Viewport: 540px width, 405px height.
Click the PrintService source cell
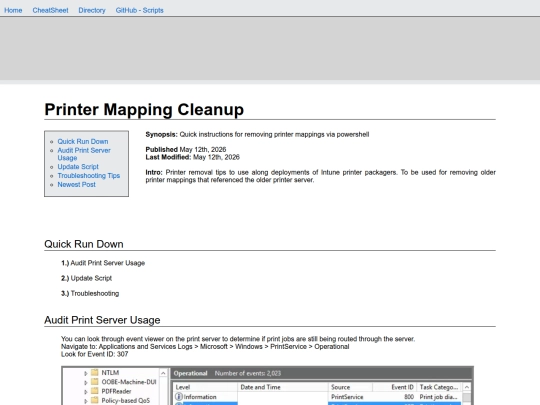[347, 397]
